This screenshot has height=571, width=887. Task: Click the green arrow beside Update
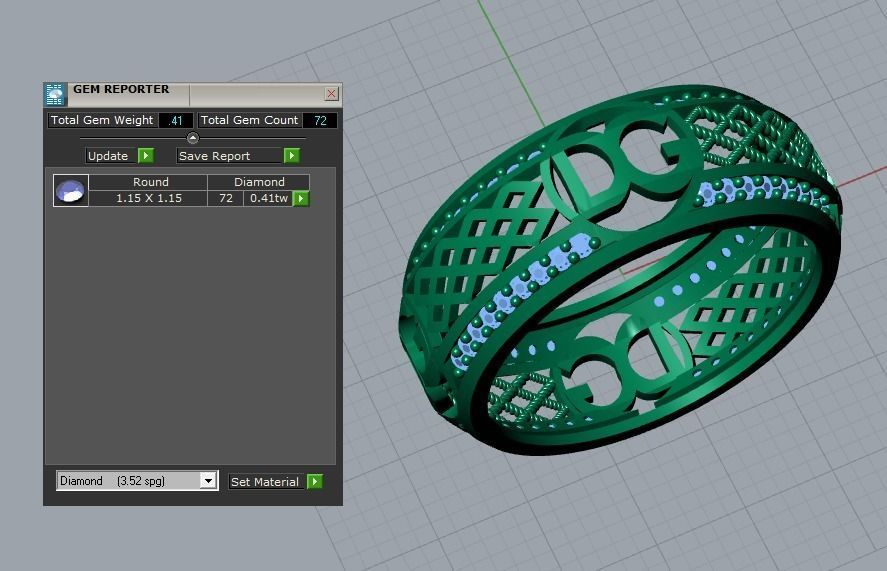click(x=146, y=156)
